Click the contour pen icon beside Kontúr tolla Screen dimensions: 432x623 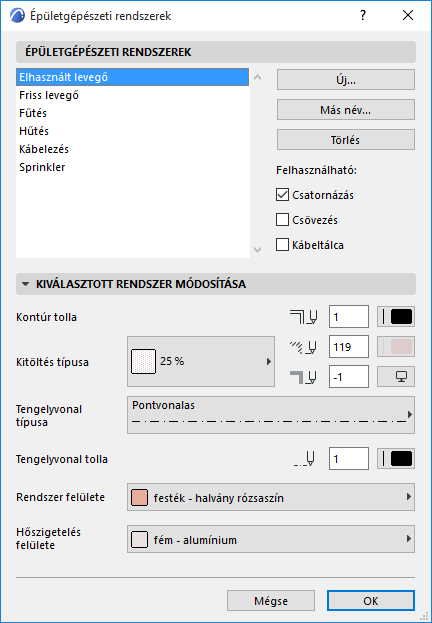tap(303, 317)
